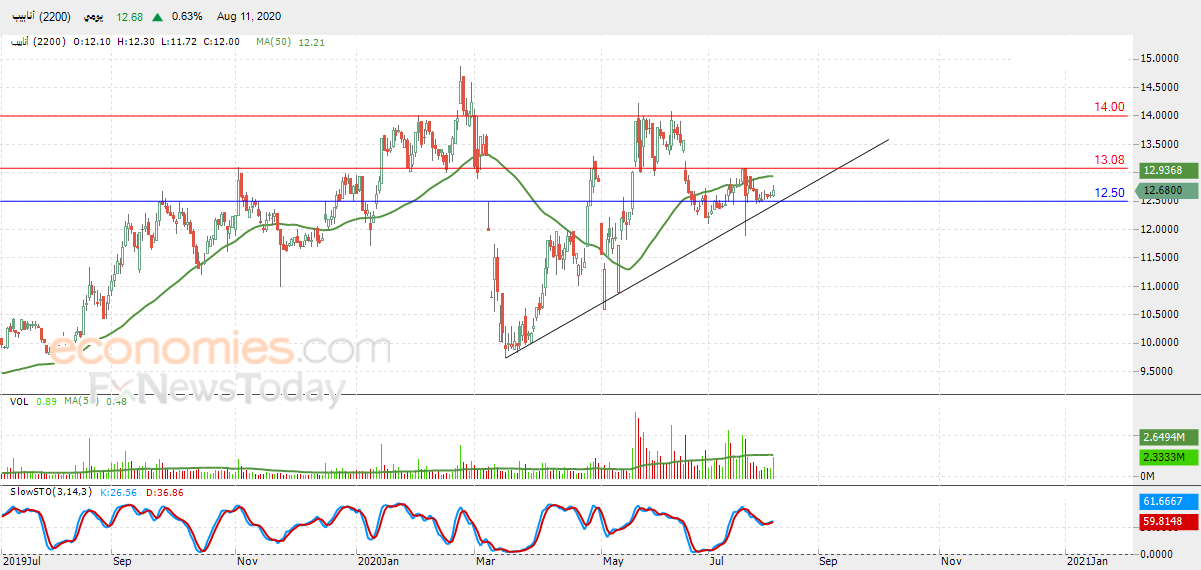Click the 'MA(50)' indicator label

[274, 41]
